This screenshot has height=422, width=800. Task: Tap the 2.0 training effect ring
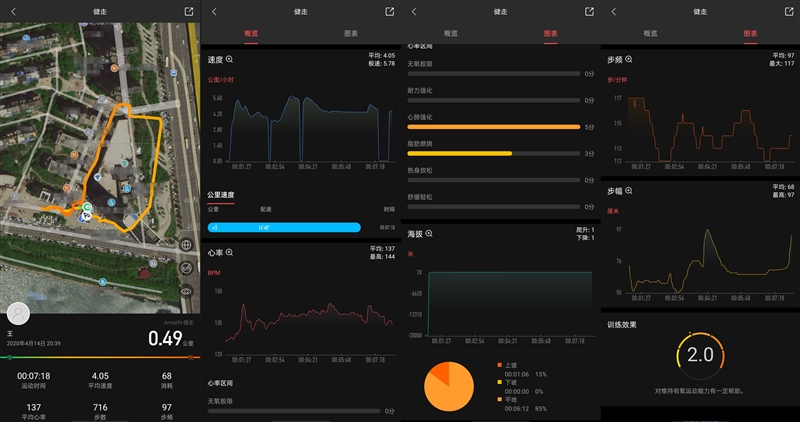[700, 356]
